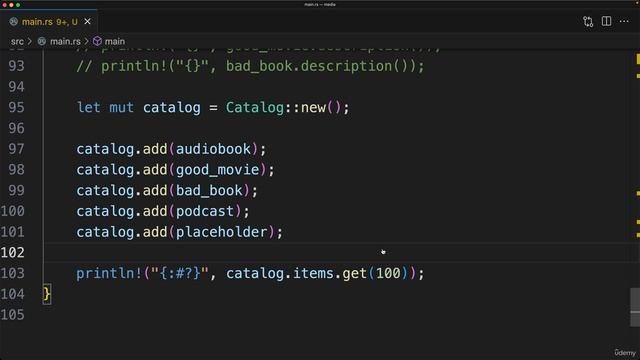Open the src breadcrumb
The height and width of the screenshot is (360, 640).
[x=17, y=41]
